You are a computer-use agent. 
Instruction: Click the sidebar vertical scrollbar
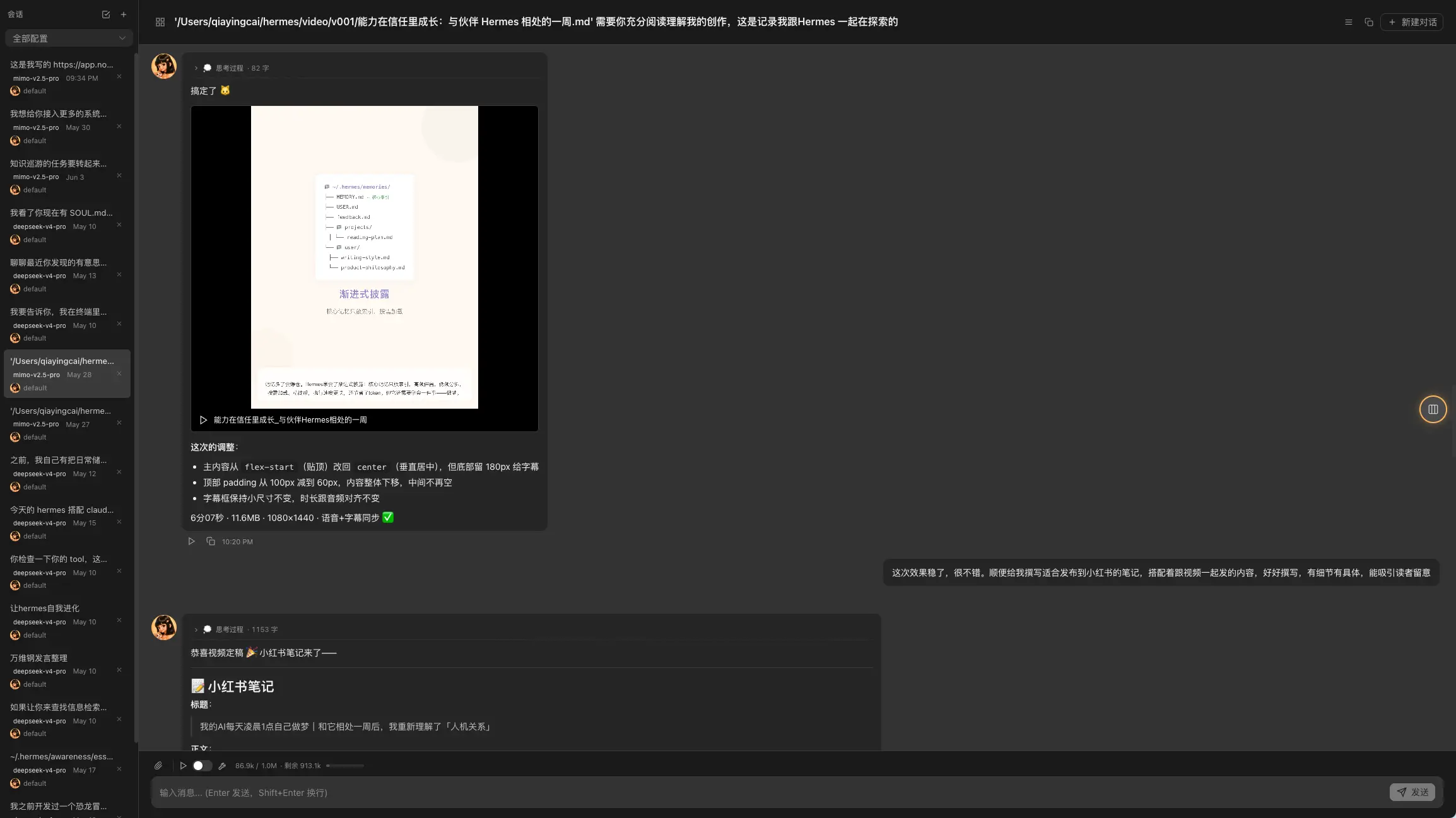[x=136, y=397]
